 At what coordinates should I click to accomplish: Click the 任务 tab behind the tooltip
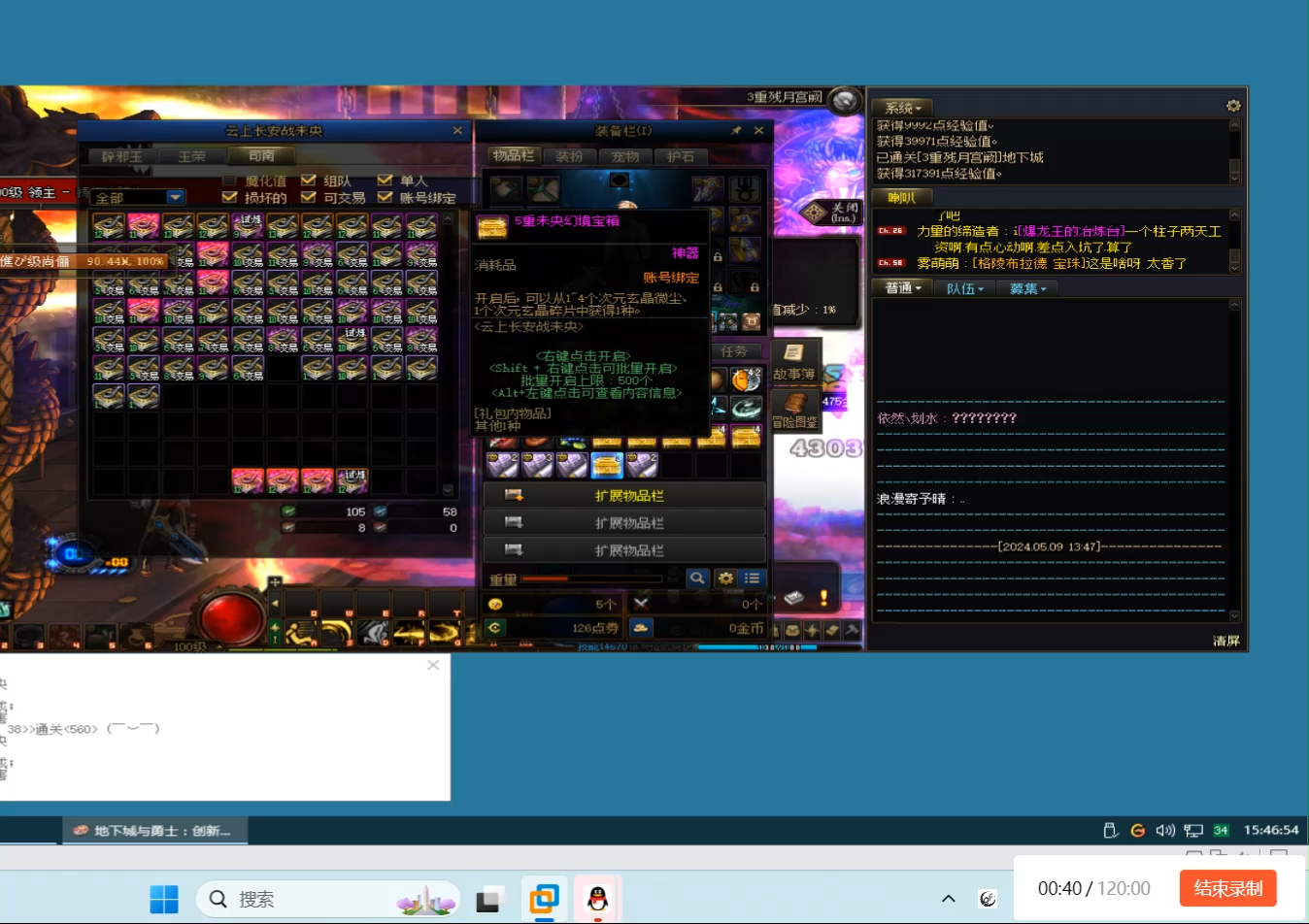tap(734, 351)
